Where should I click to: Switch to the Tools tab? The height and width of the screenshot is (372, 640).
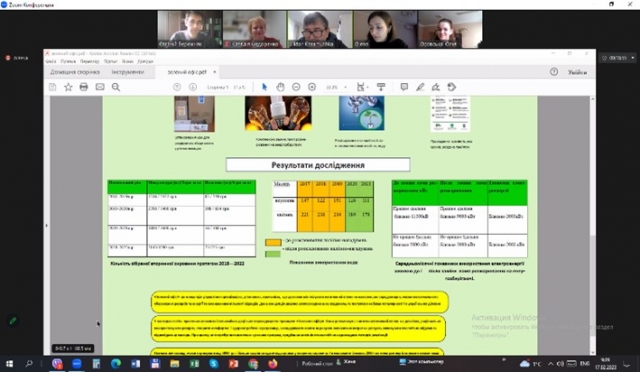[128, 72]
